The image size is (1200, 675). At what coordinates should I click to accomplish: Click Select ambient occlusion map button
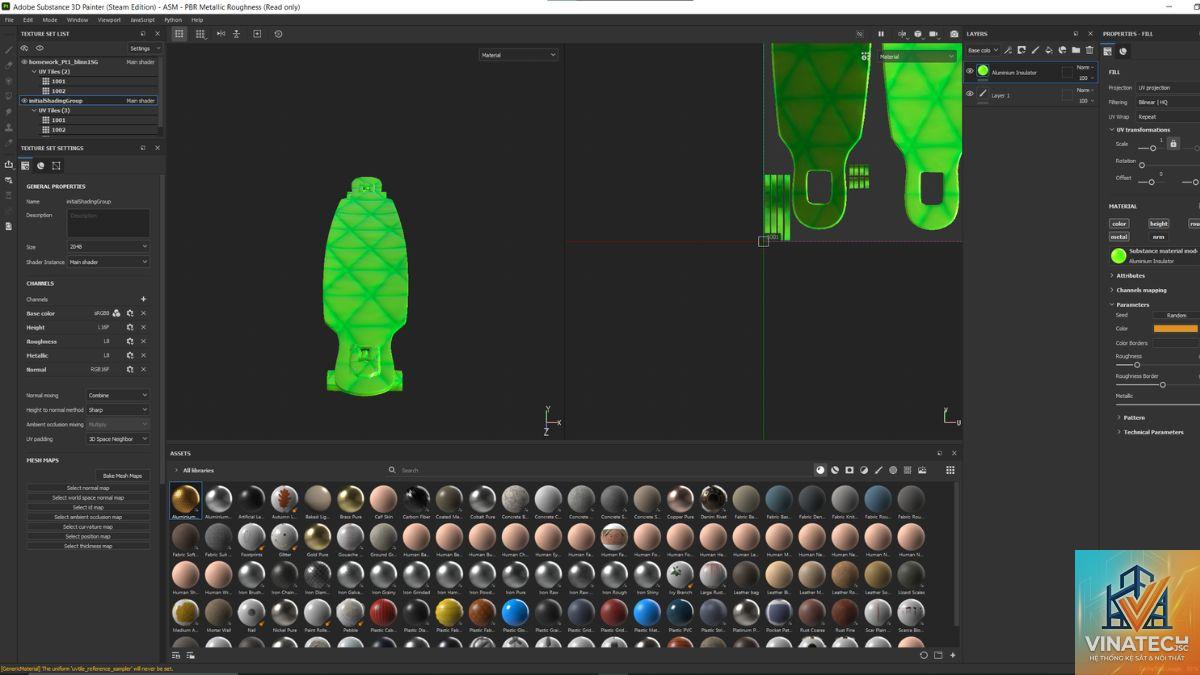pos(88,517)
